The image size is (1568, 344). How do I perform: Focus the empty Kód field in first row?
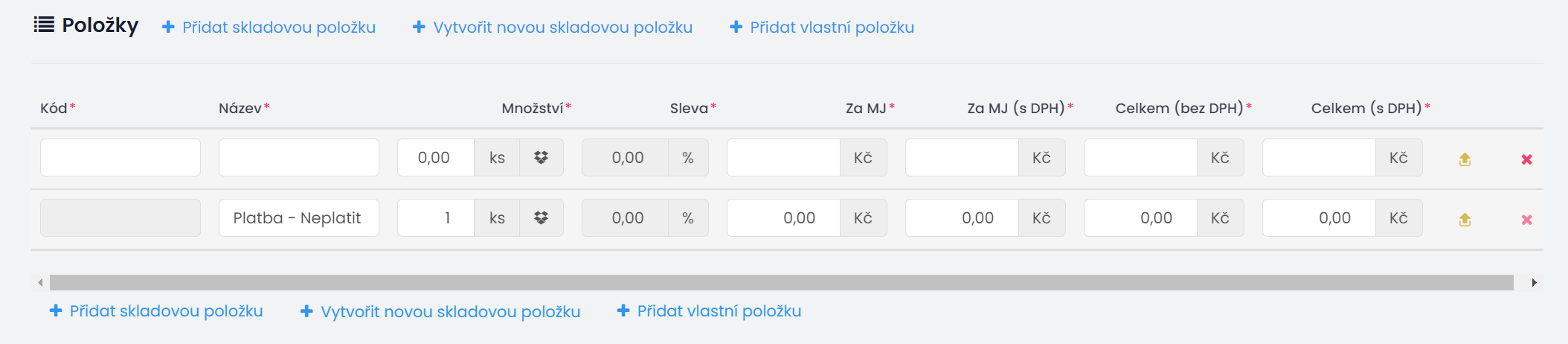coord(121,158)
